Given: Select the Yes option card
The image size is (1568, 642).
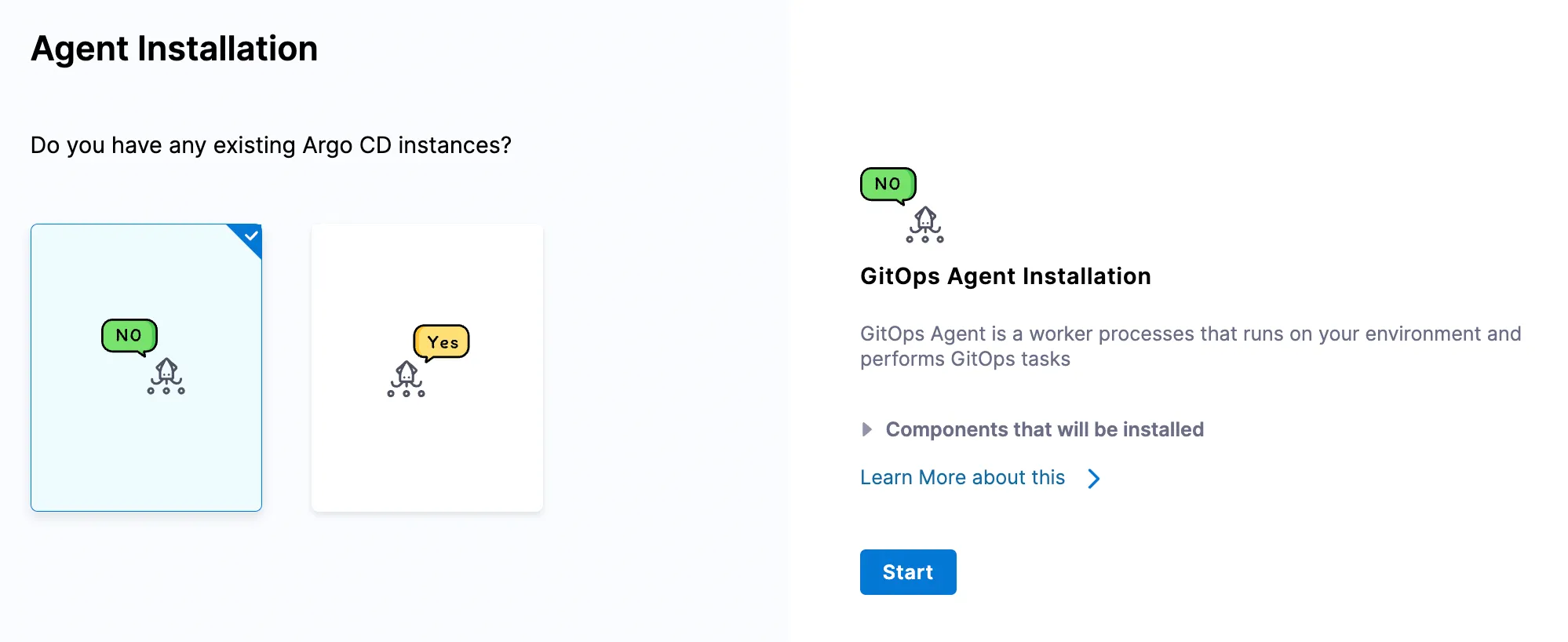Looking at the screenshot, I should 426,367.
